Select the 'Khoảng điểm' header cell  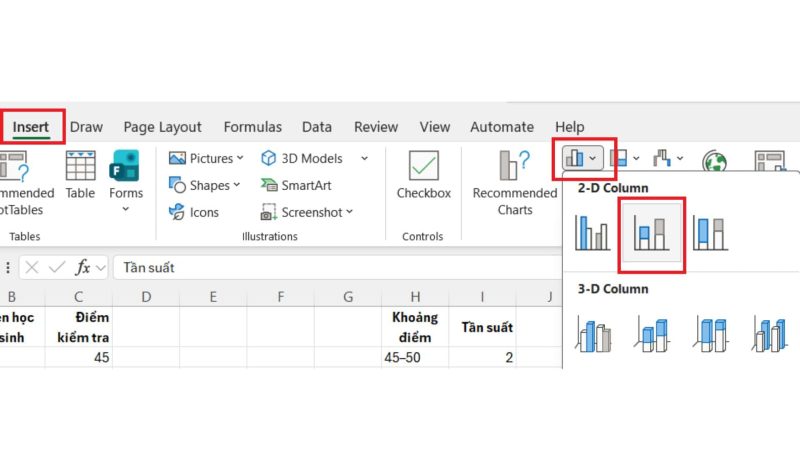coord(415,327)
